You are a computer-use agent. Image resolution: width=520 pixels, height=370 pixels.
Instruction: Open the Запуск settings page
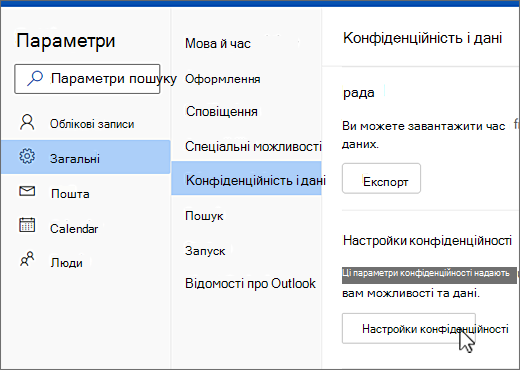tap(205, 250)
